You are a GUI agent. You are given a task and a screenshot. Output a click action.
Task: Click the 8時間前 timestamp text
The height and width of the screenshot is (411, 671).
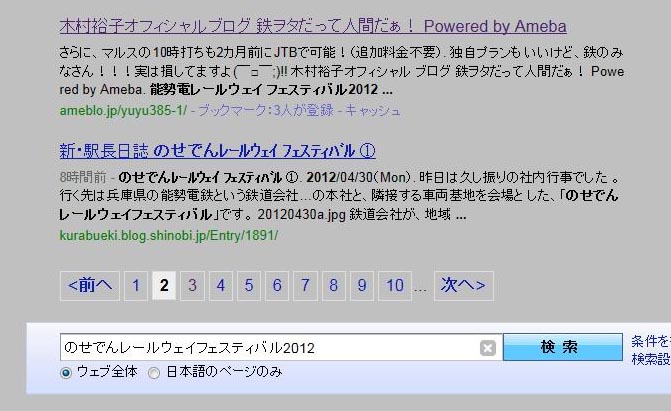coord(83,177)
